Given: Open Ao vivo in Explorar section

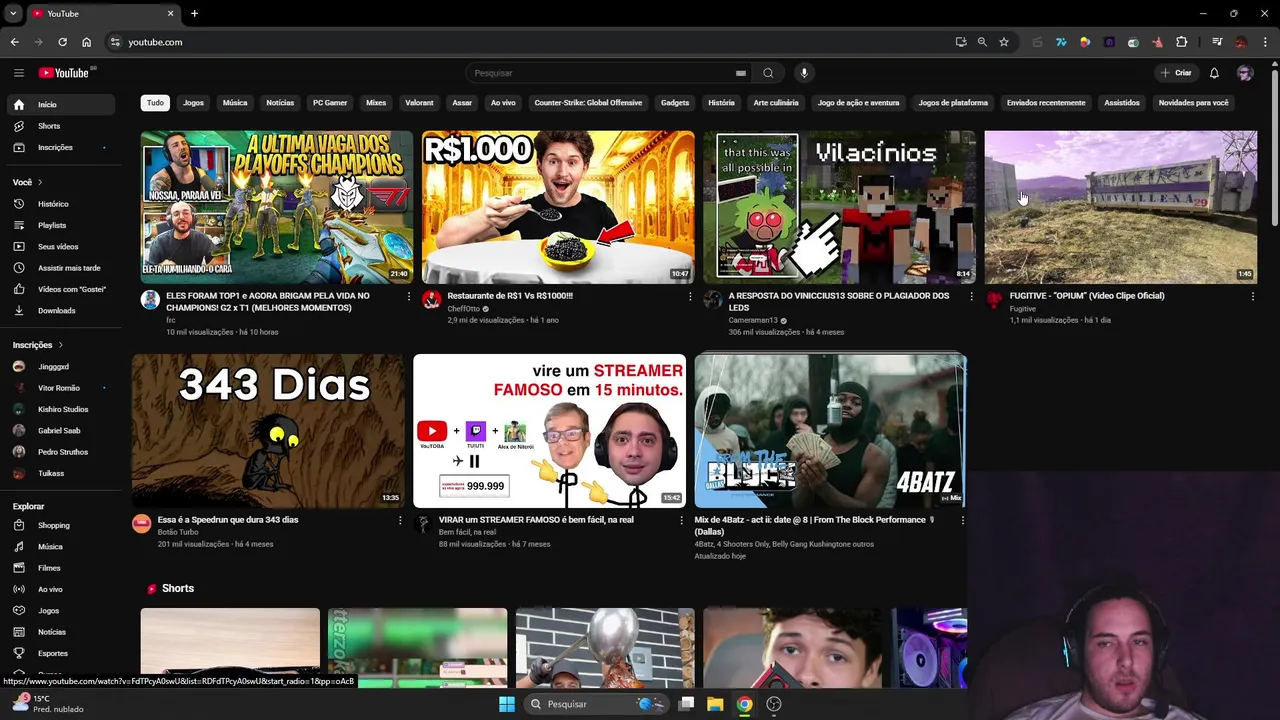Looking at the screenshot, I should point(60,589).
